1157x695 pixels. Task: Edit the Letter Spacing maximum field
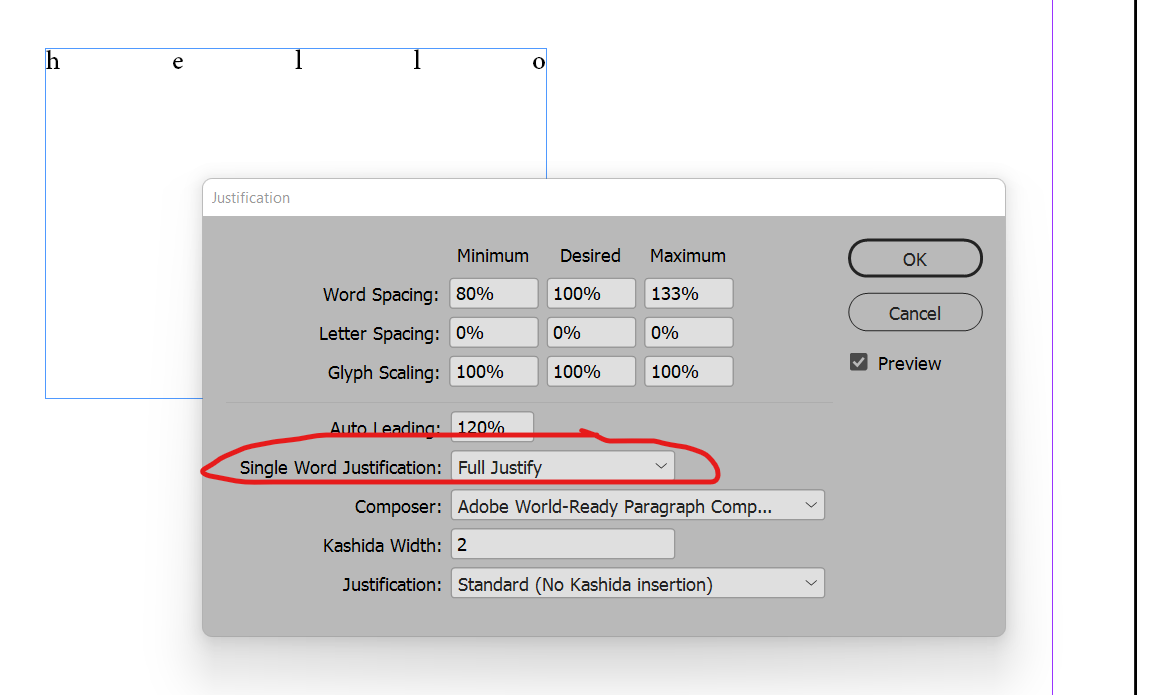[x=688, y=333]
